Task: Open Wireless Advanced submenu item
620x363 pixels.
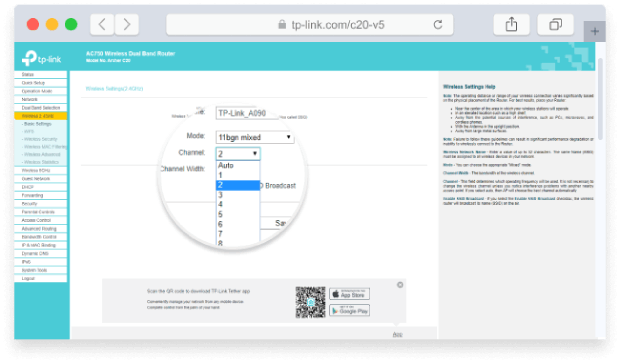Action: [x=42, y=154]
